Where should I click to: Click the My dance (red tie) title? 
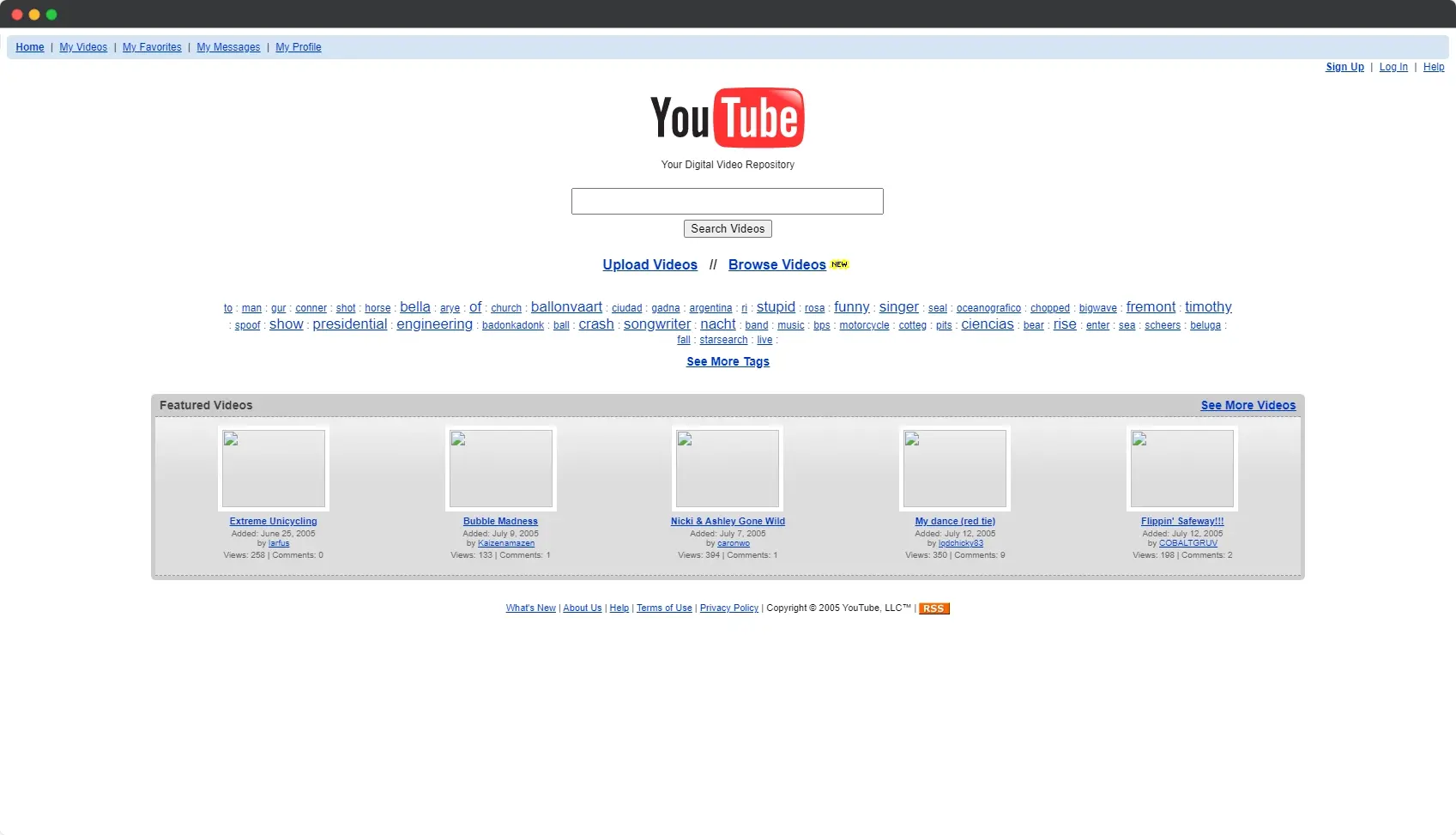click(x=955, y=521)
